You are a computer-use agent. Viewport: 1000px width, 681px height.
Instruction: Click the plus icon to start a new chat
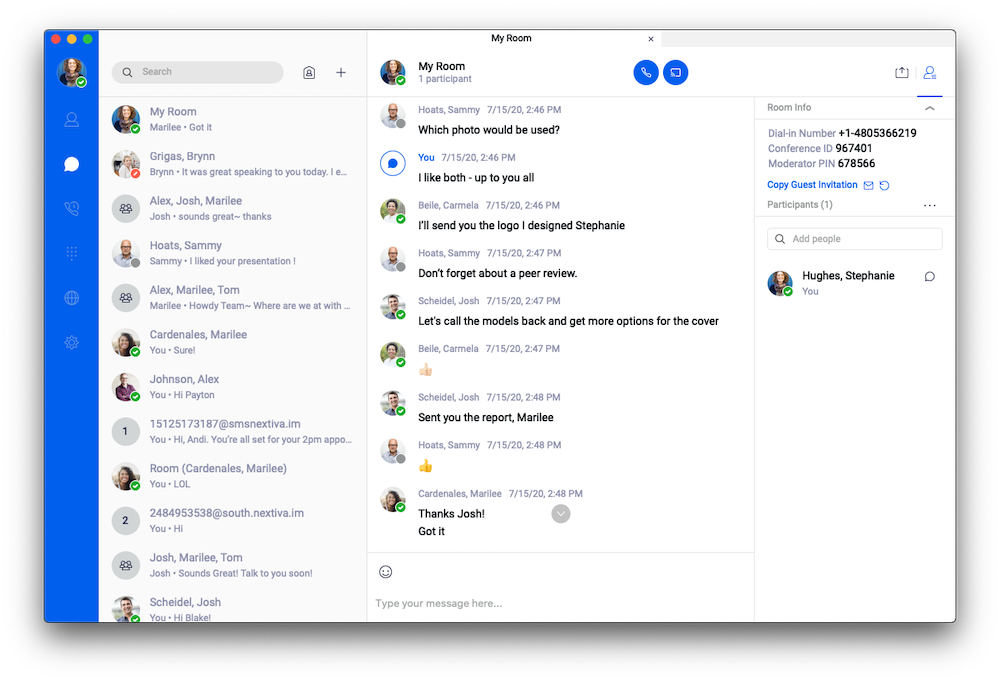click(x=341, y=72)
